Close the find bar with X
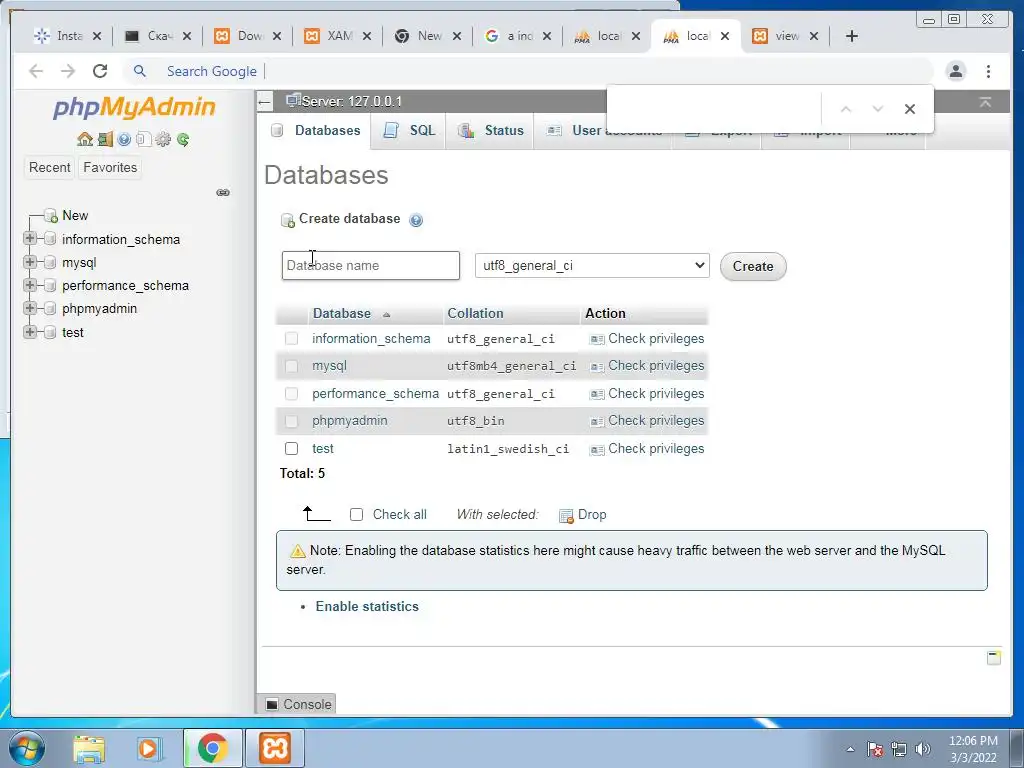Image resolution: width=1024 pixels, height=768 pixels. (x=910, y=109)
